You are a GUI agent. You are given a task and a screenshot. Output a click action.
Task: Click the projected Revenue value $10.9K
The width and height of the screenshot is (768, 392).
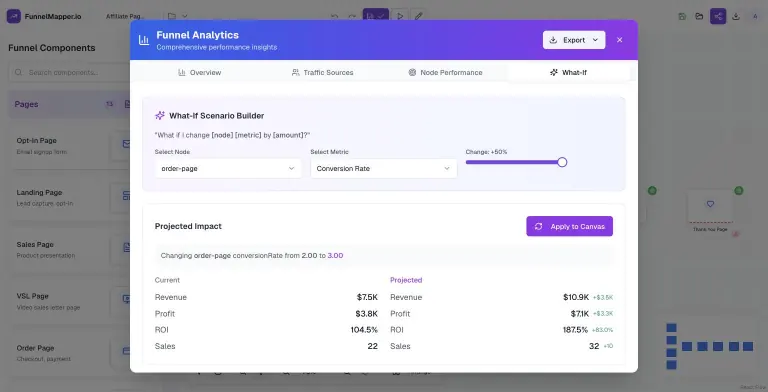tap(576, 297)
